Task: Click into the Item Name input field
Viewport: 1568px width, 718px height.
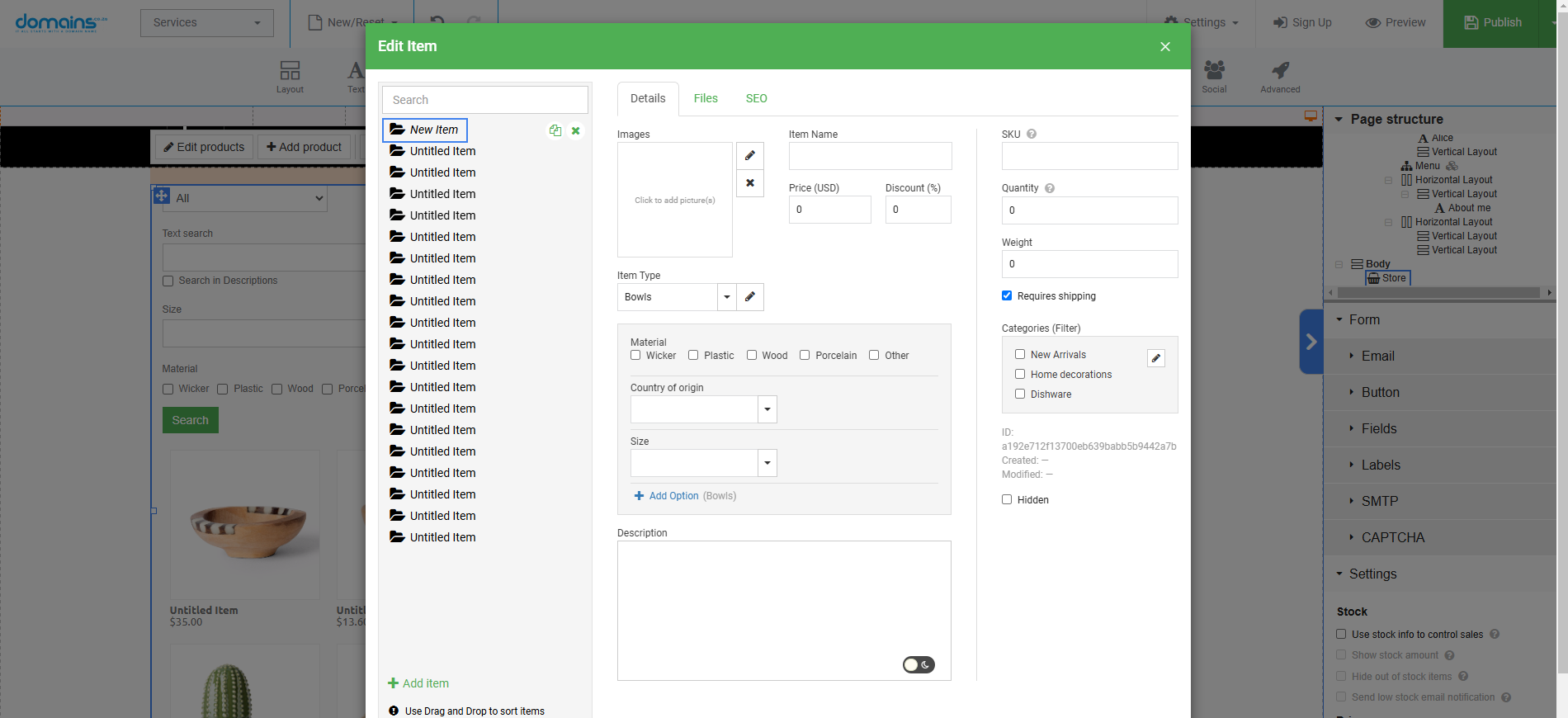Action: pos(870,156)
